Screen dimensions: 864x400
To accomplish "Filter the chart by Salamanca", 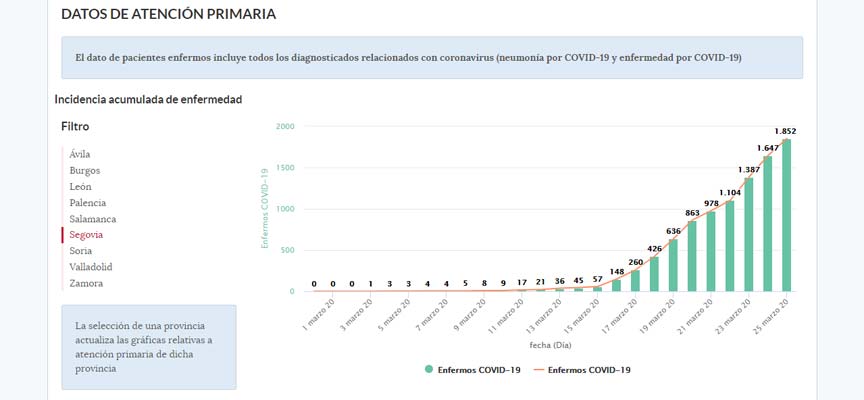I will [93, 218].
